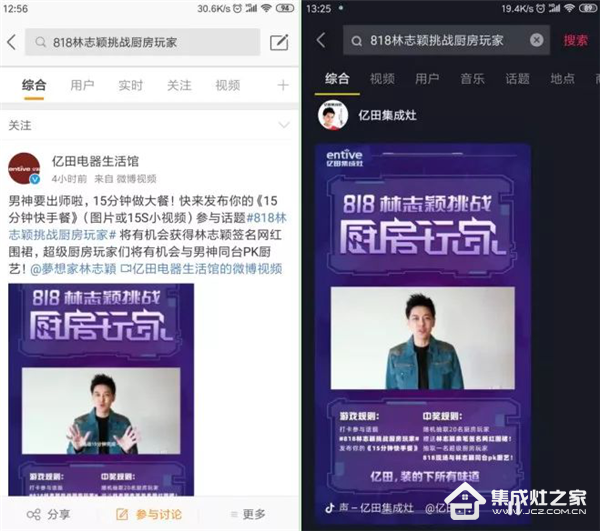The width and height of the screenshot is (600, 531).
Task: Open 更多 more options at bottom
Action: point(248,514)
